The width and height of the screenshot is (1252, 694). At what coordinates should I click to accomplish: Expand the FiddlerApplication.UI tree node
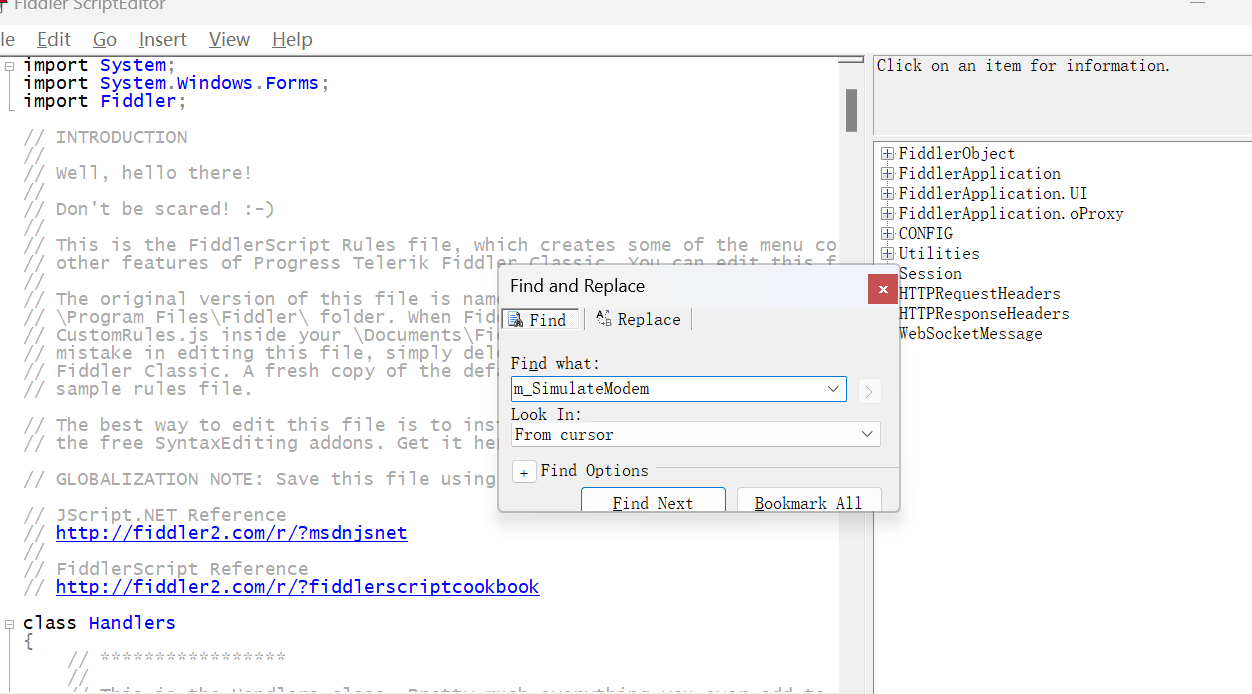coord(887,194)
